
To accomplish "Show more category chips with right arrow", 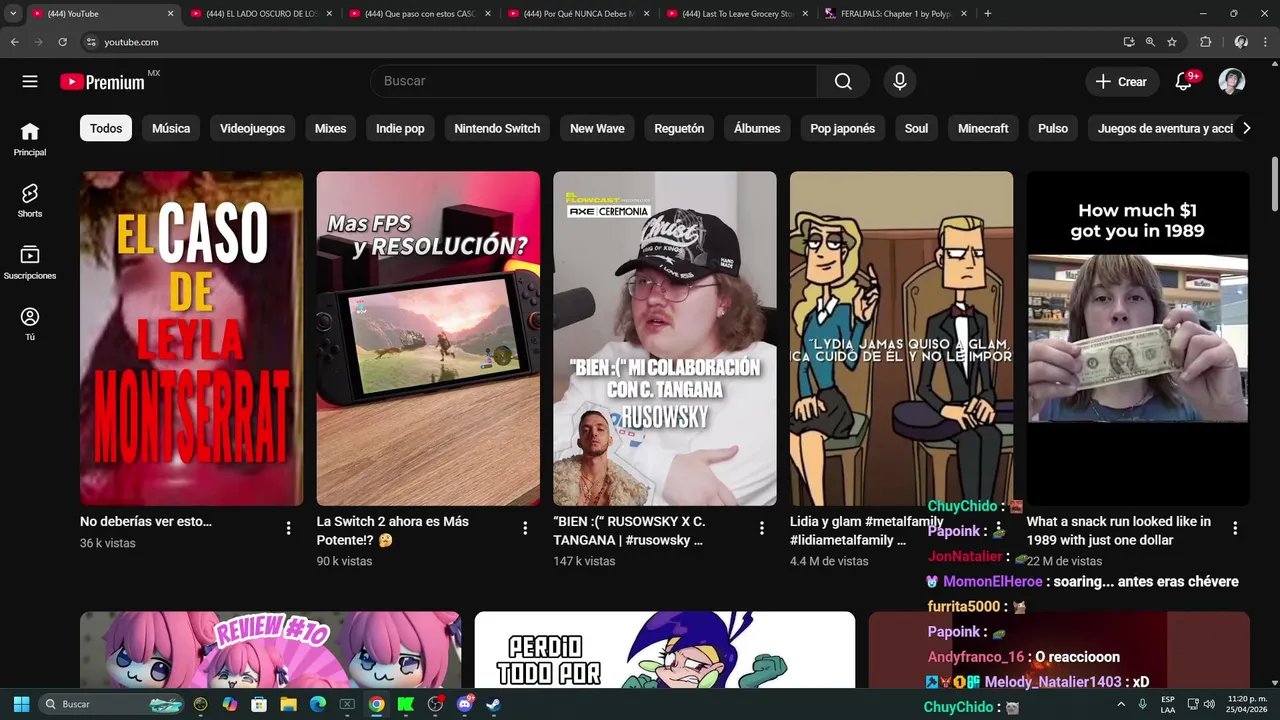I will (1246, 128).
